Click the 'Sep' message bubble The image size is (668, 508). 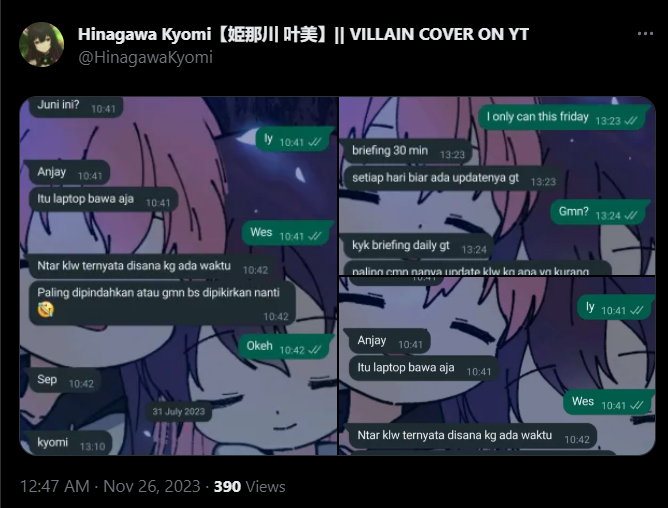65,380
